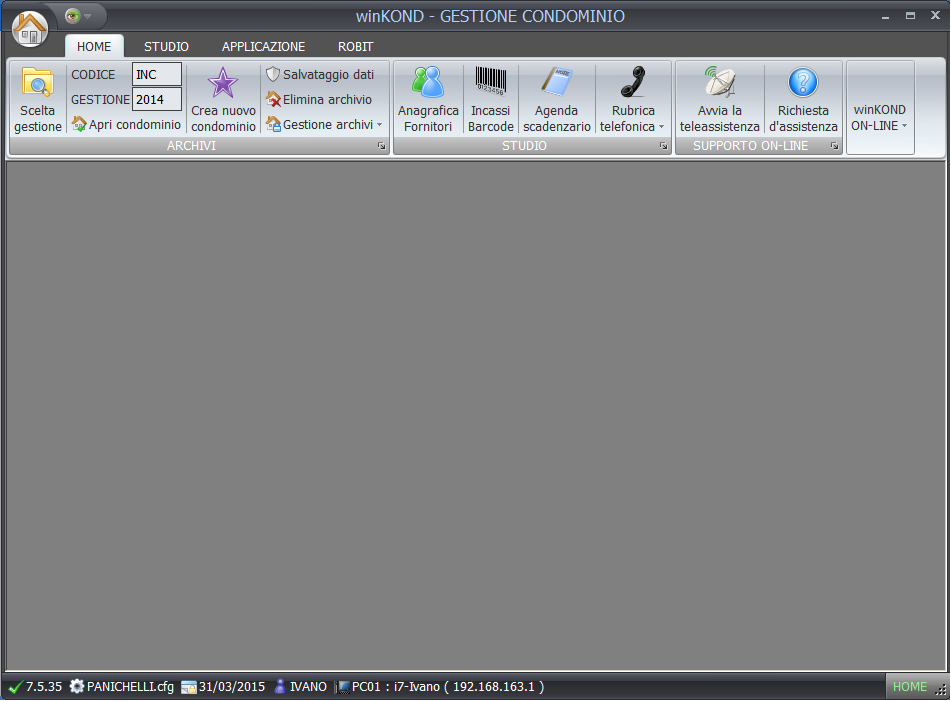The height and width of the screenshot is (701, 951).
Task: Click the green HOME status bar indicator
Action: tap(909, 686)
